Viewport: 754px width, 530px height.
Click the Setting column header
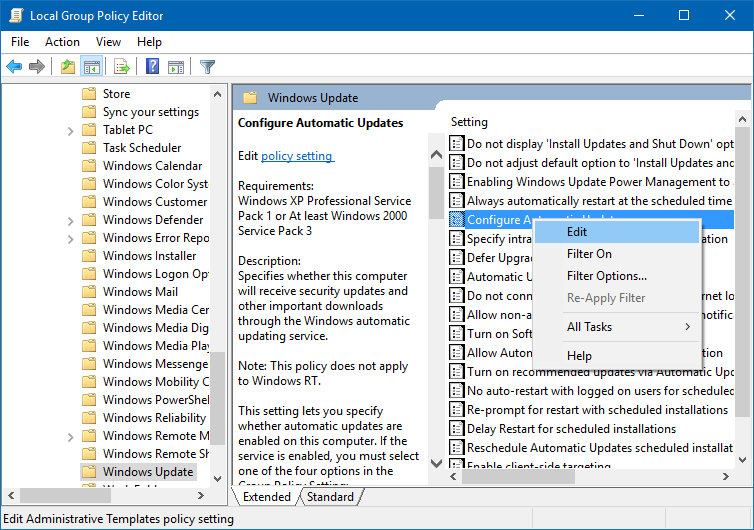pos(469,122)
